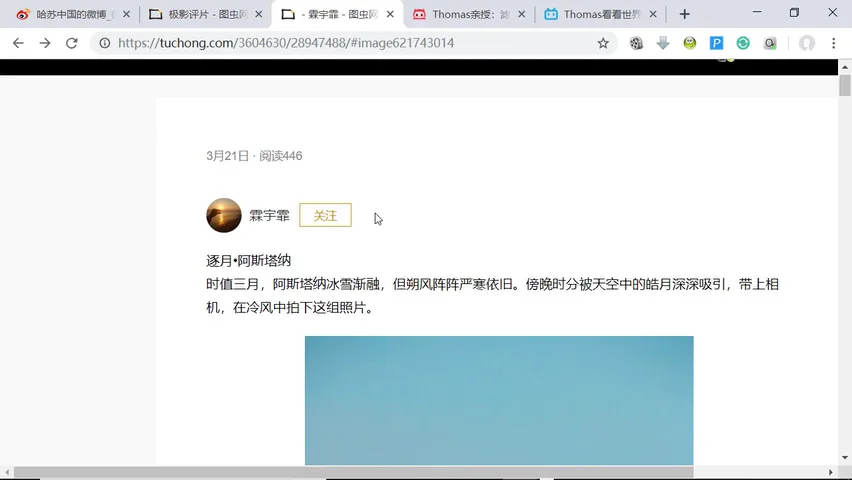Open the blue P extension icon
Image resolution: width=852 pixels, height=480 pixels.
716,43
